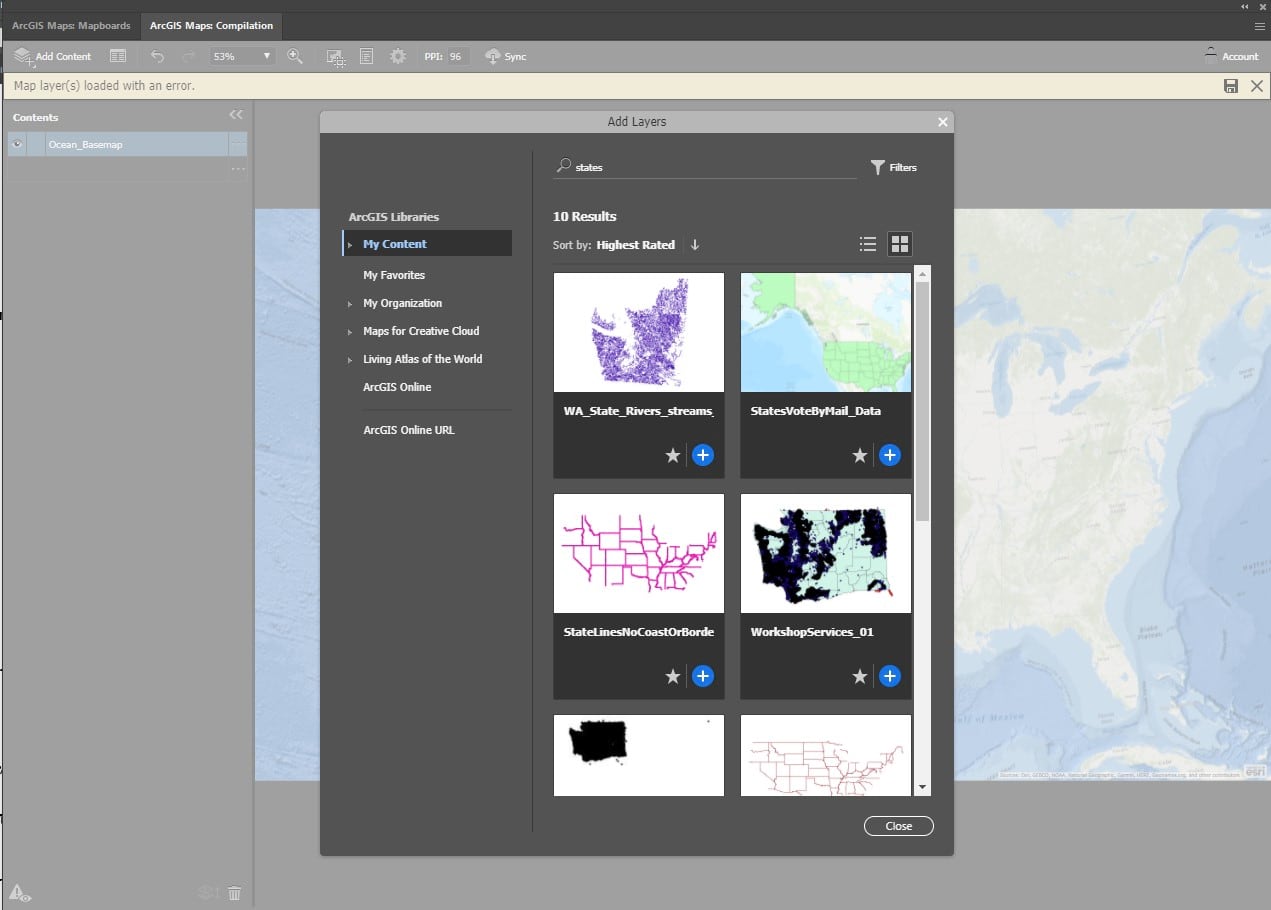This screenshot has height=910, width=1271.
Task: Add the WA_State_Rivers_streams layer with plus
Action: 703,456
